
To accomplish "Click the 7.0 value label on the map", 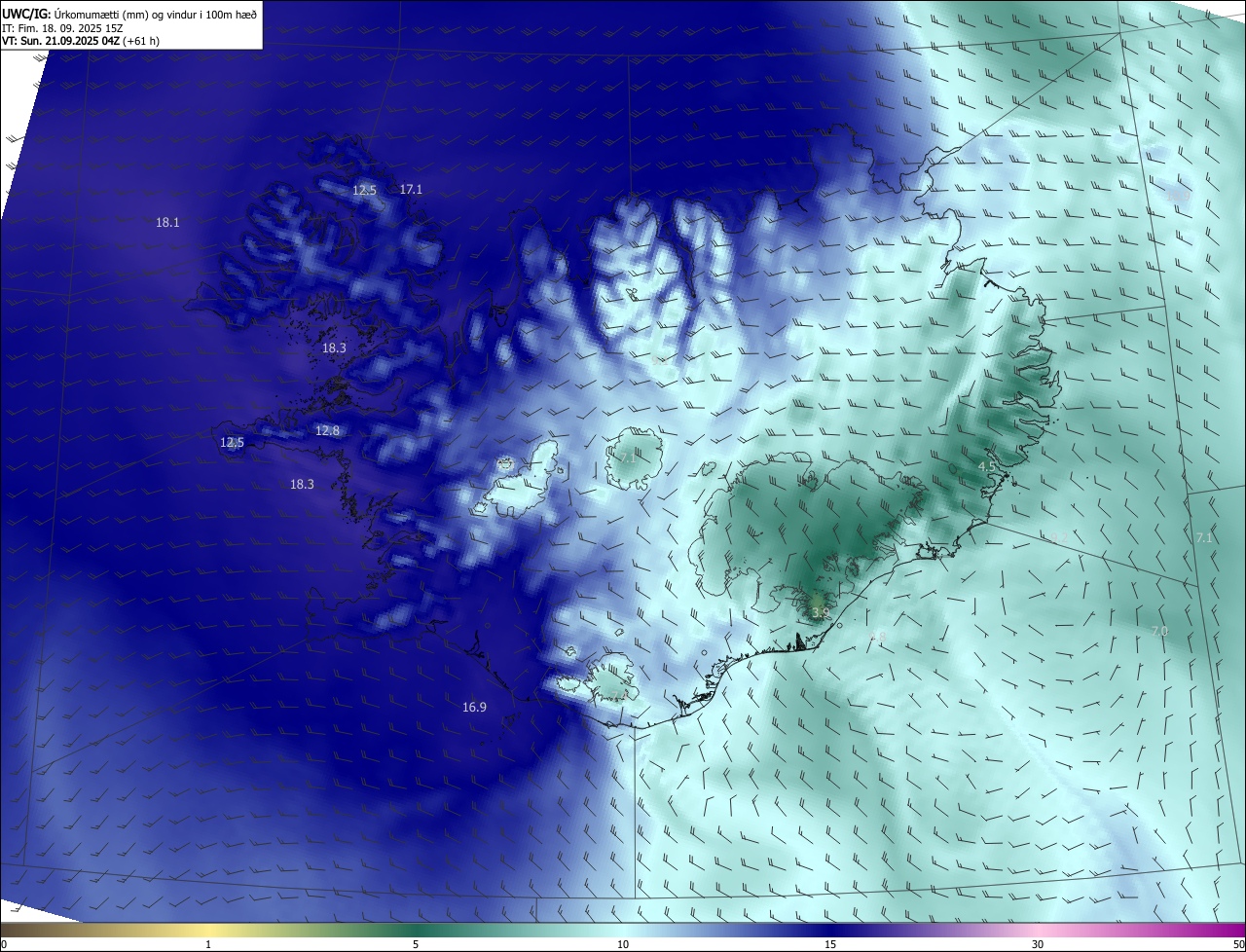I will pyautogui.click(x=1159, y=632).
